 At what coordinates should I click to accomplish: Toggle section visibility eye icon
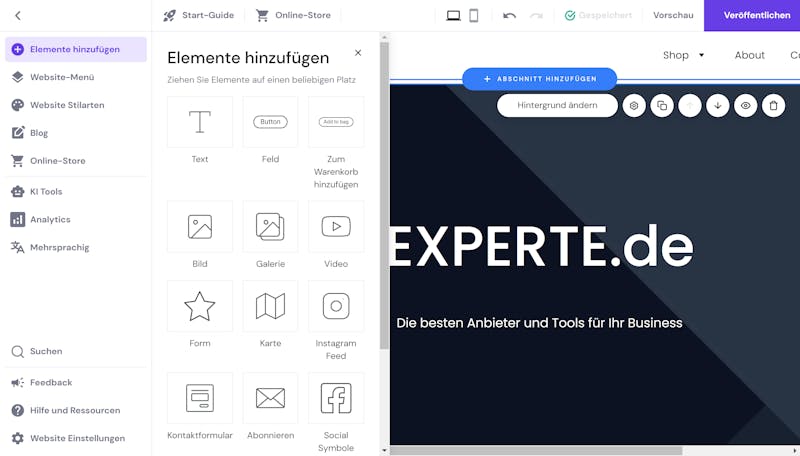coord(745,106)
